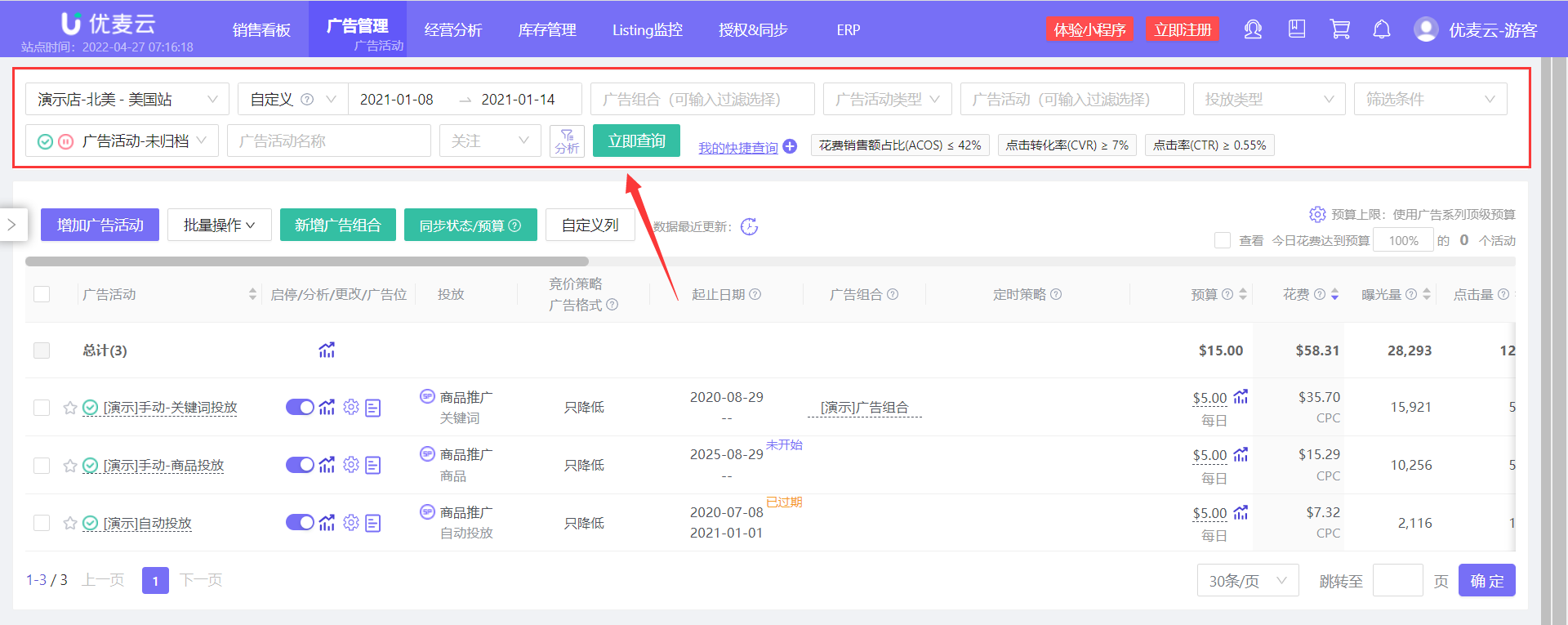Click the filter 分析 icon button

(x=567, y=141)
